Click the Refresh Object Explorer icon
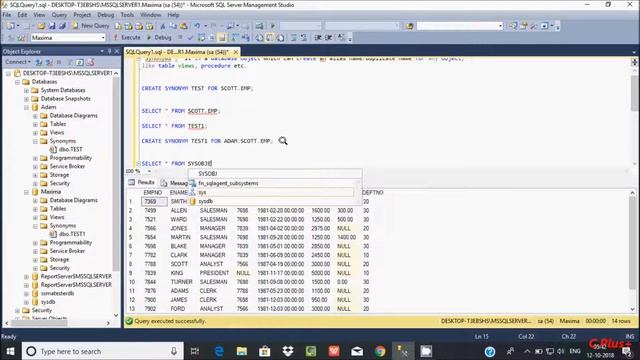Viewport: 640px width, 360px height. point(80,62)
